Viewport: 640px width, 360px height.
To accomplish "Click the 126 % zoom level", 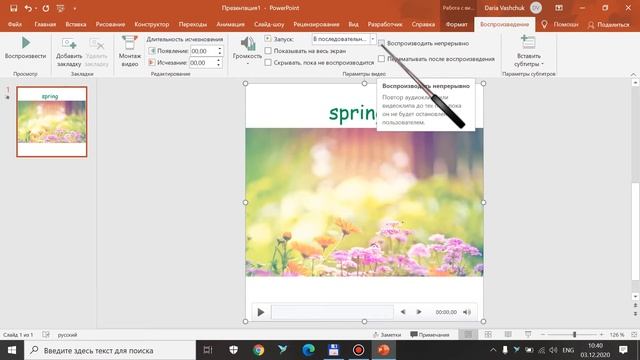I will 617,335.
